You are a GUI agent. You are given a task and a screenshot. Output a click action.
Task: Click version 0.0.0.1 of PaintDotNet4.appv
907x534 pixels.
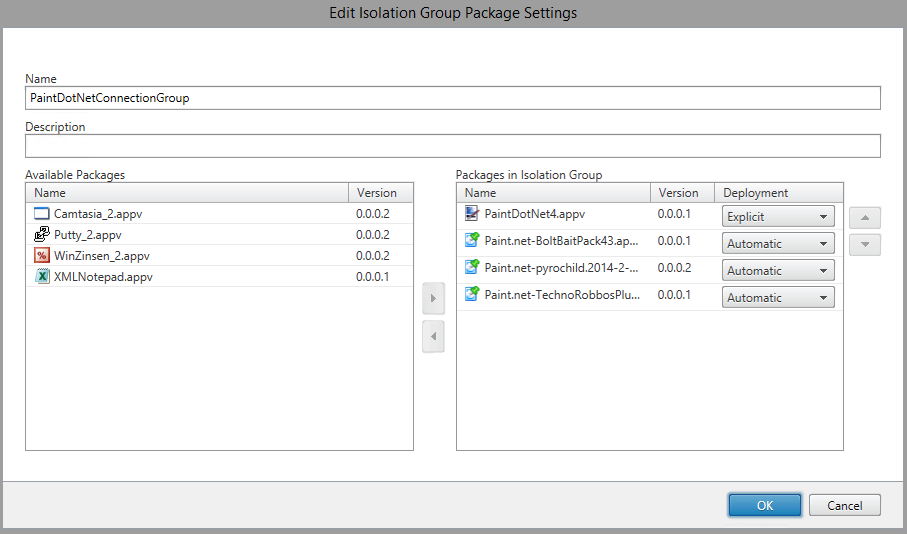click(674, 213)
